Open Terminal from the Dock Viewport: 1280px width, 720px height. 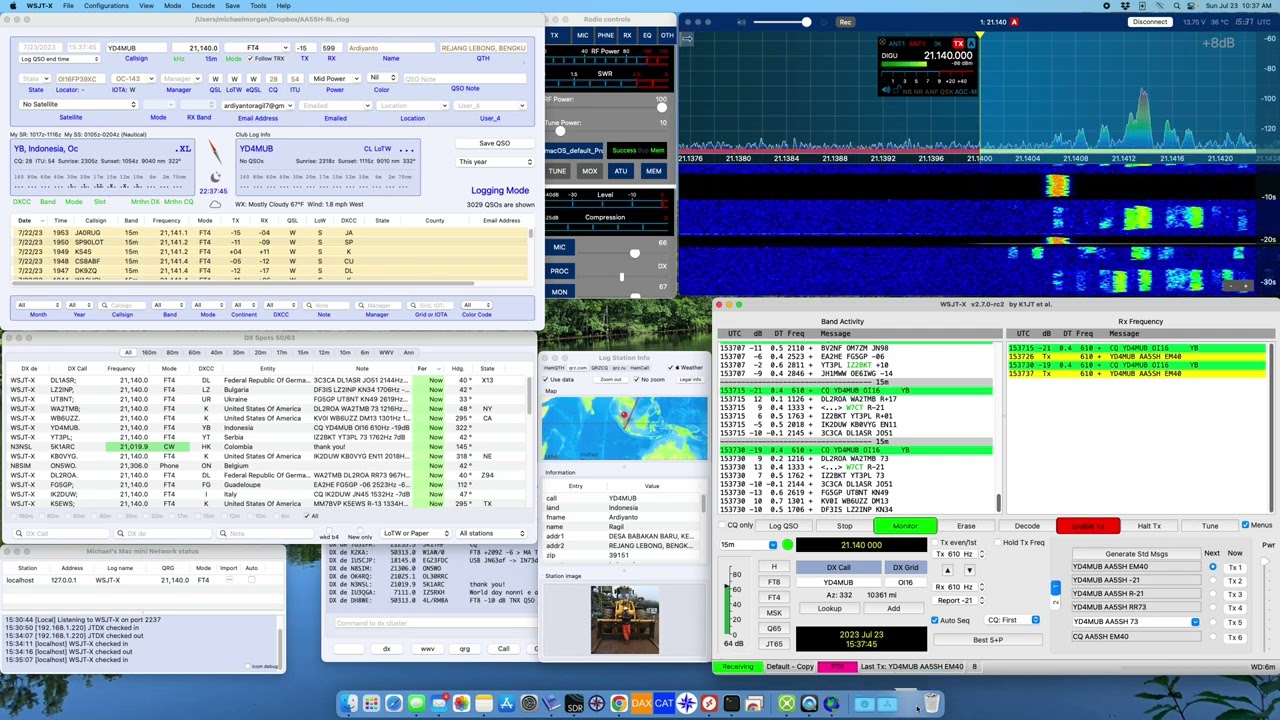click(x=731, y=704)
